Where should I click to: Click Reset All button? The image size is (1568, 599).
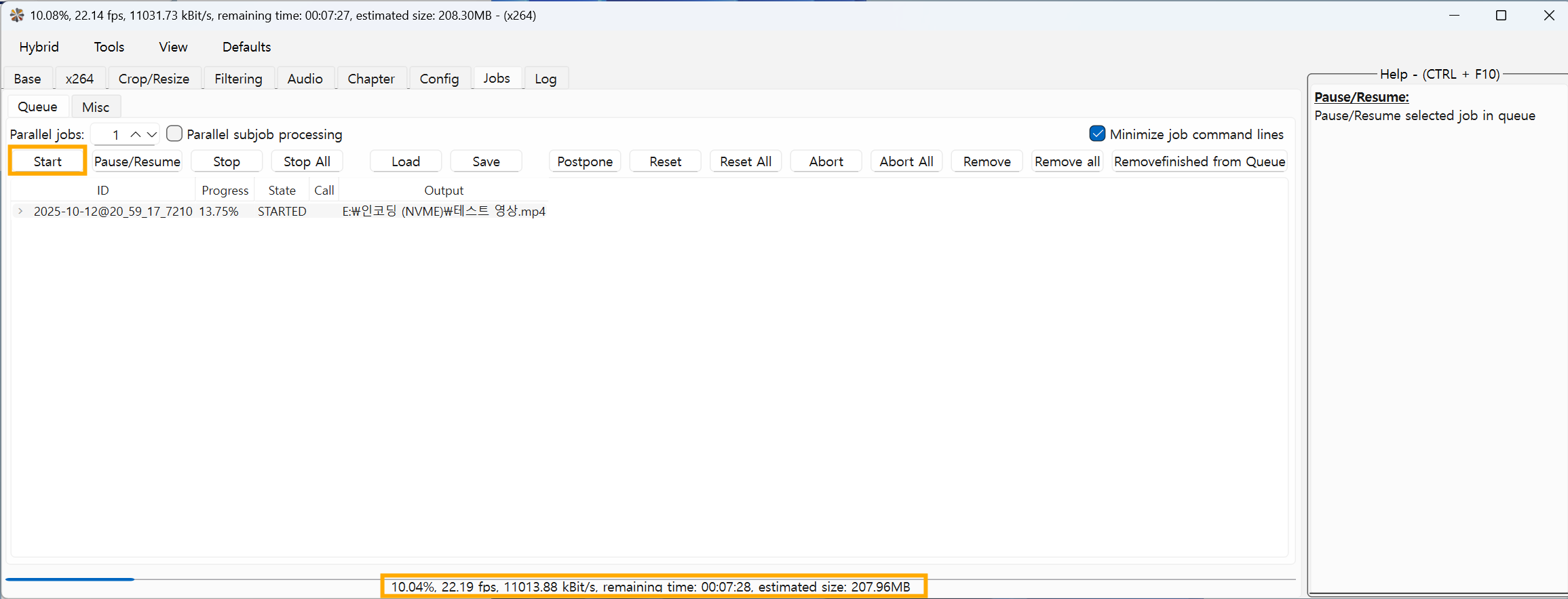click(x=746, y=161)
